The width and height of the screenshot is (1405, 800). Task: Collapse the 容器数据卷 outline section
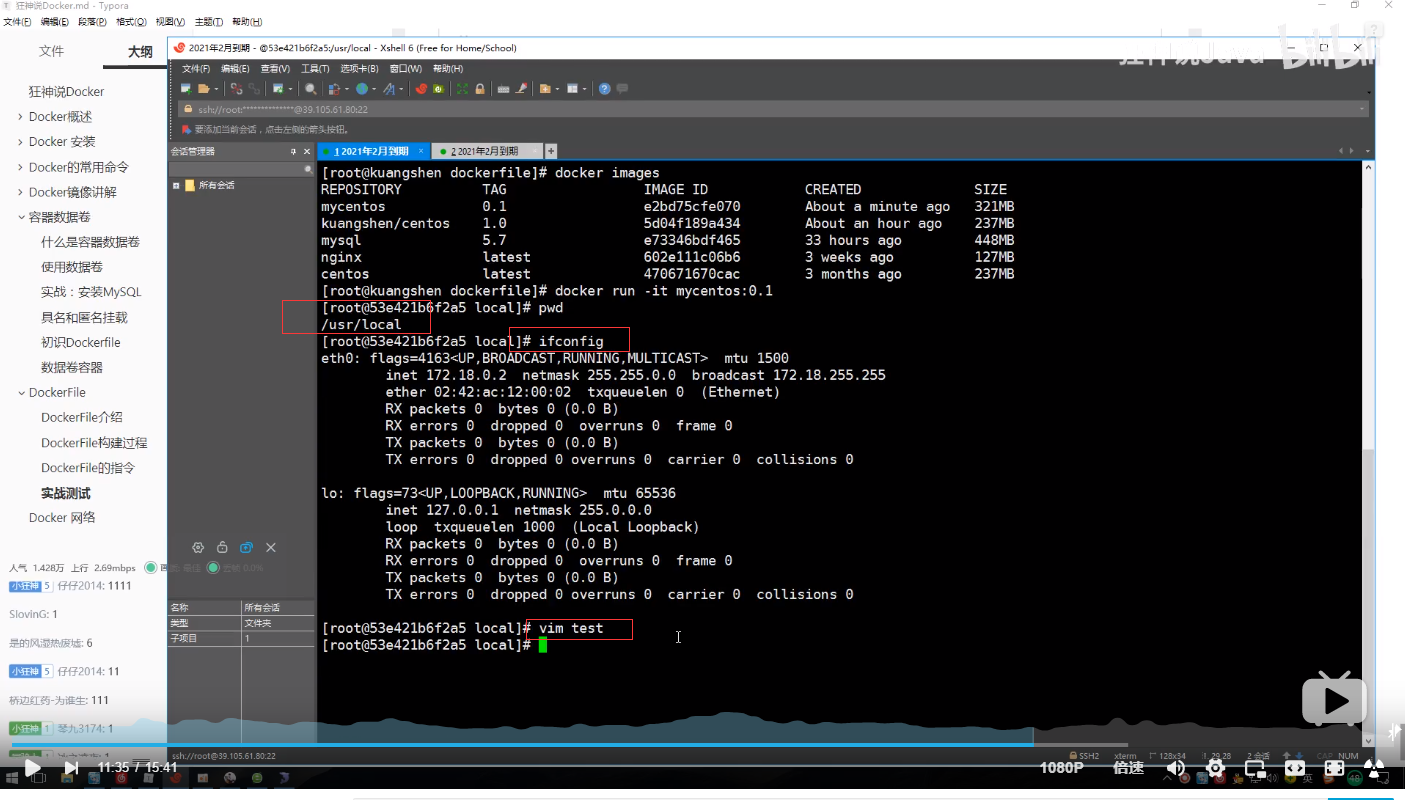coord(20,217)
